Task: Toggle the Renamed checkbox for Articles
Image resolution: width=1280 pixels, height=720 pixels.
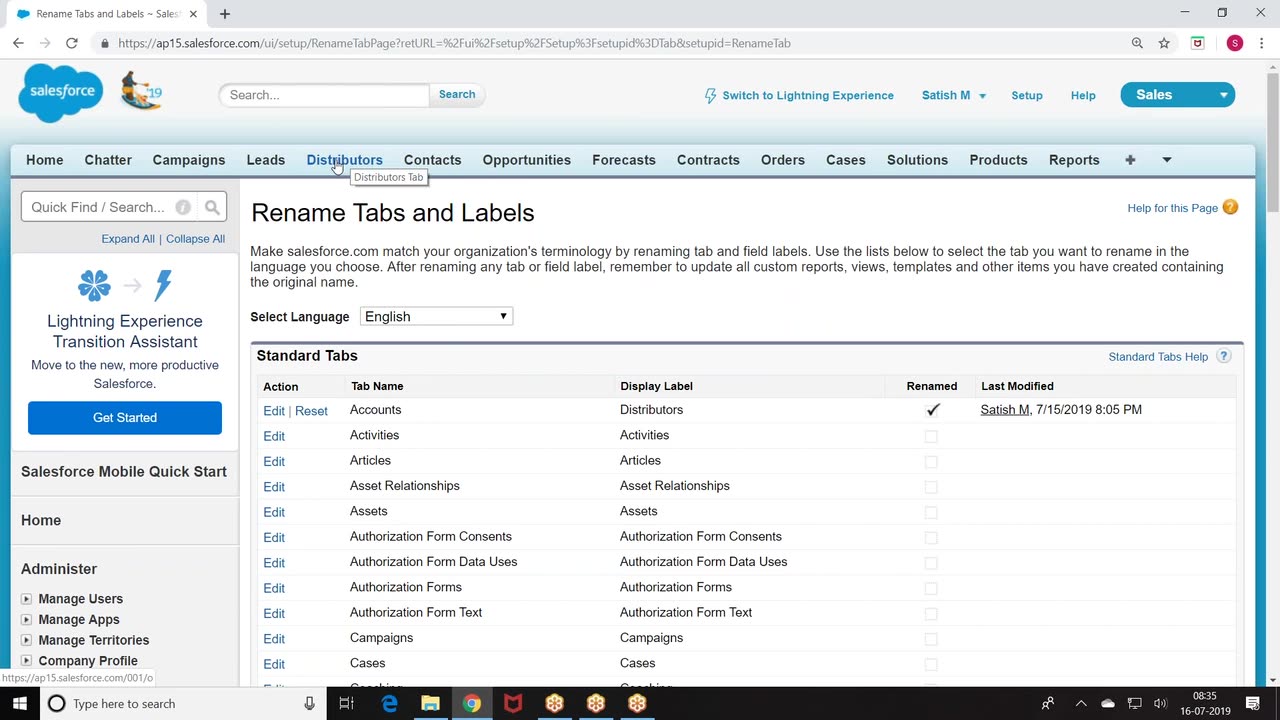Action: pos(931,461)
